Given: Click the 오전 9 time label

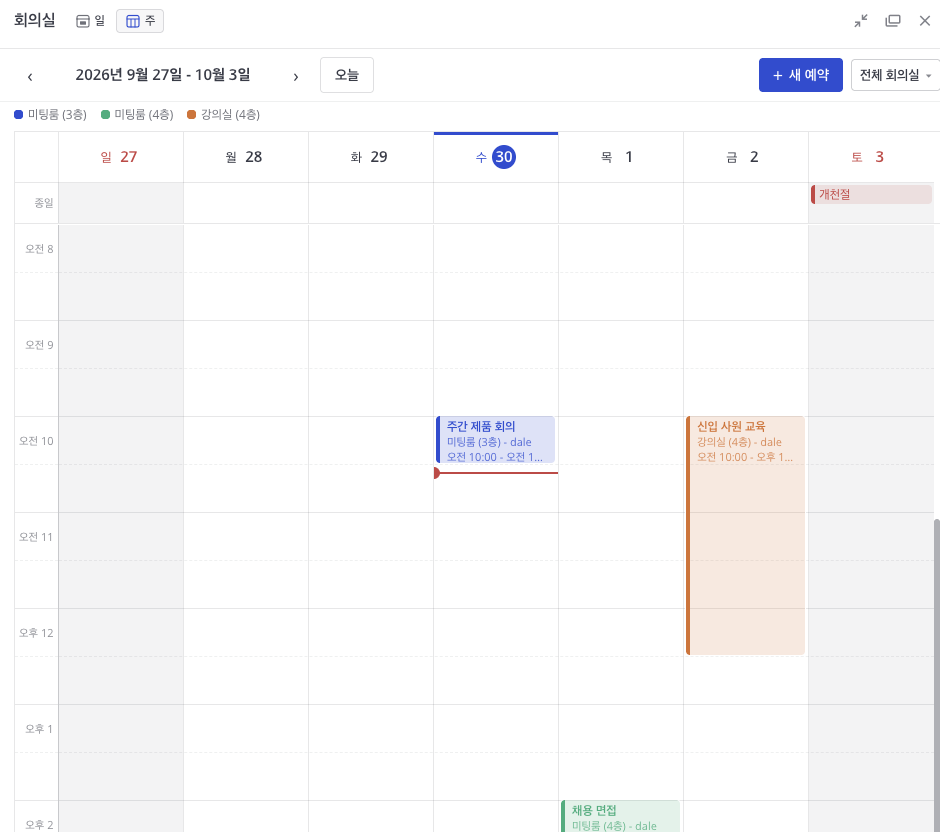Looking at the screenshot, I should pyautogui.click(x=39, y=345).
